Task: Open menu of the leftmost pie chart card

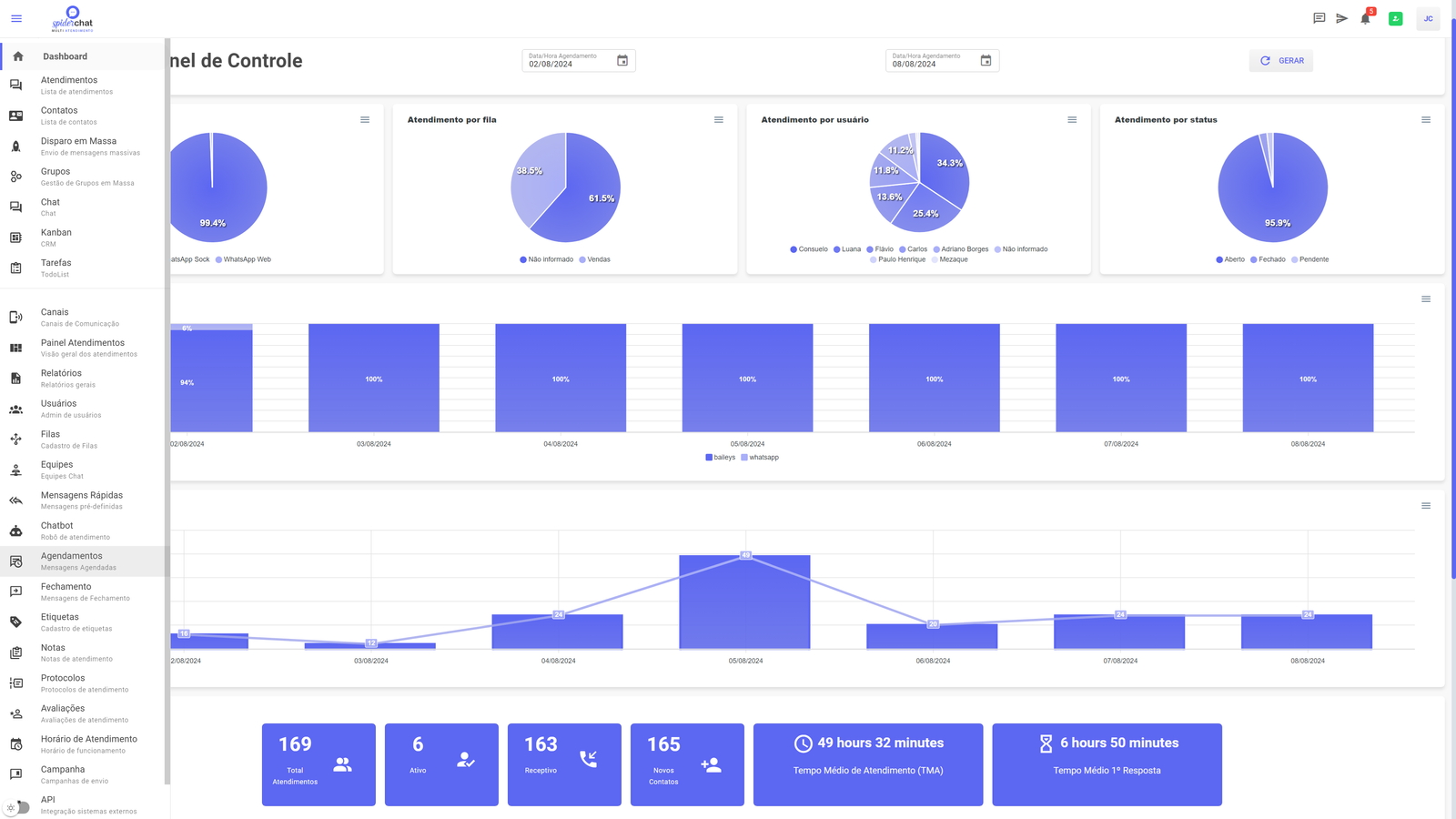Action: [x=365, y=120]
